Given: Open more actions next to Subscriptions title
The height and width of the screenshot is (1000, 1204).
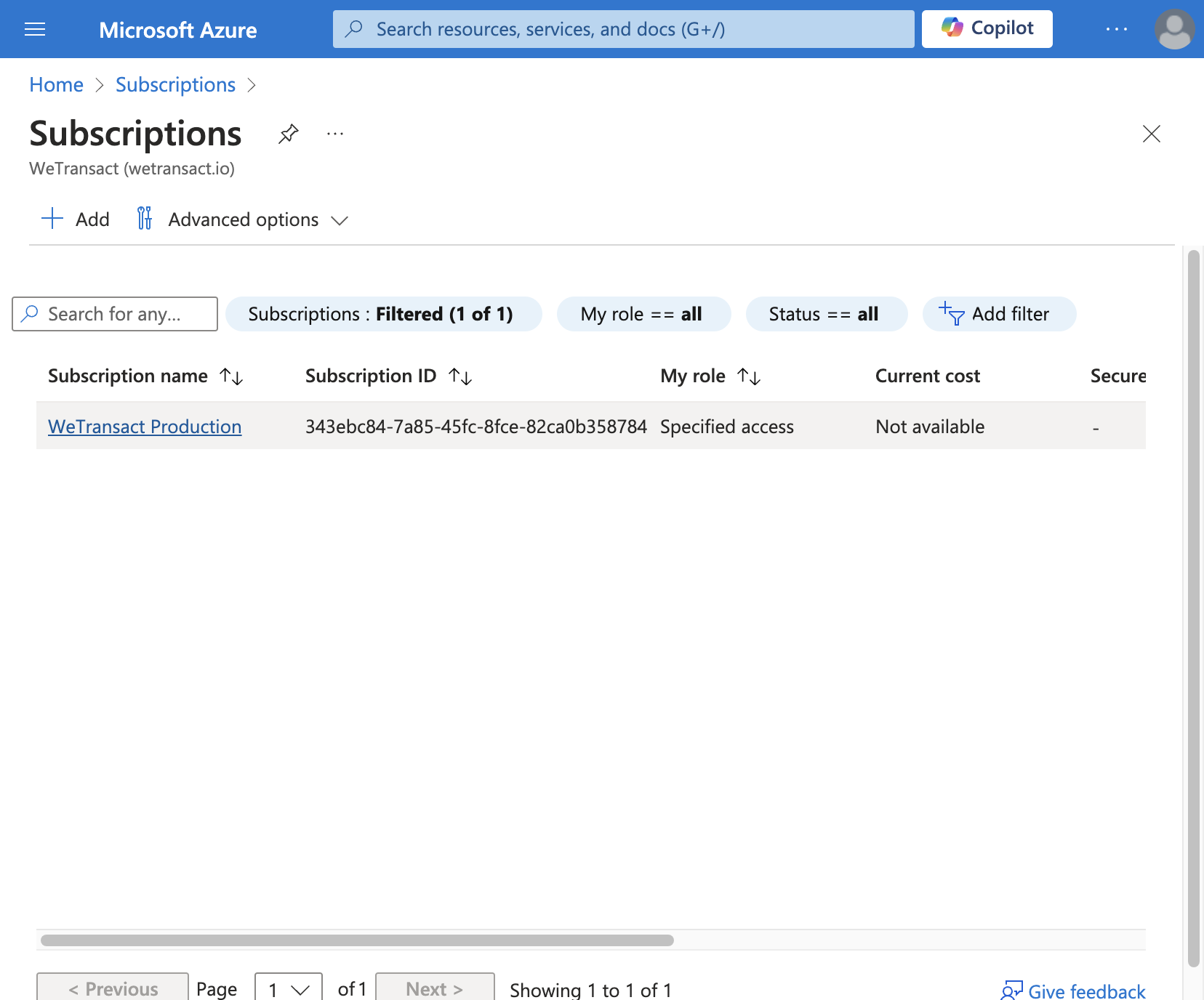Looking at the screenshot, I should coord(335,134).
